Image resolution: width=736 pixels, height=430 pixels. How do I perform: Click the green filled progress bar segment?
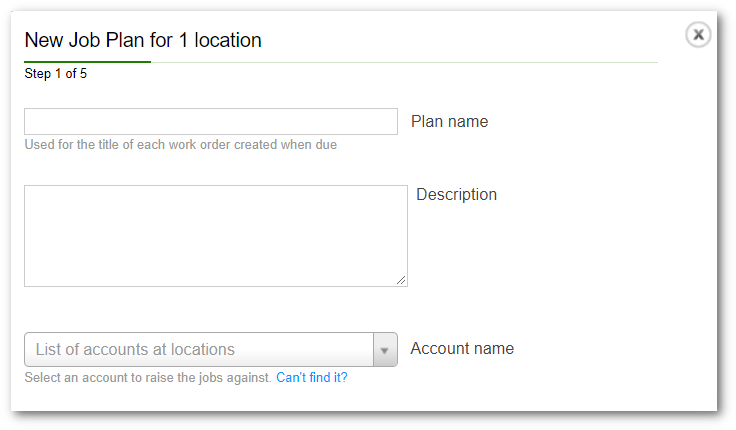[x=87, y=62]
